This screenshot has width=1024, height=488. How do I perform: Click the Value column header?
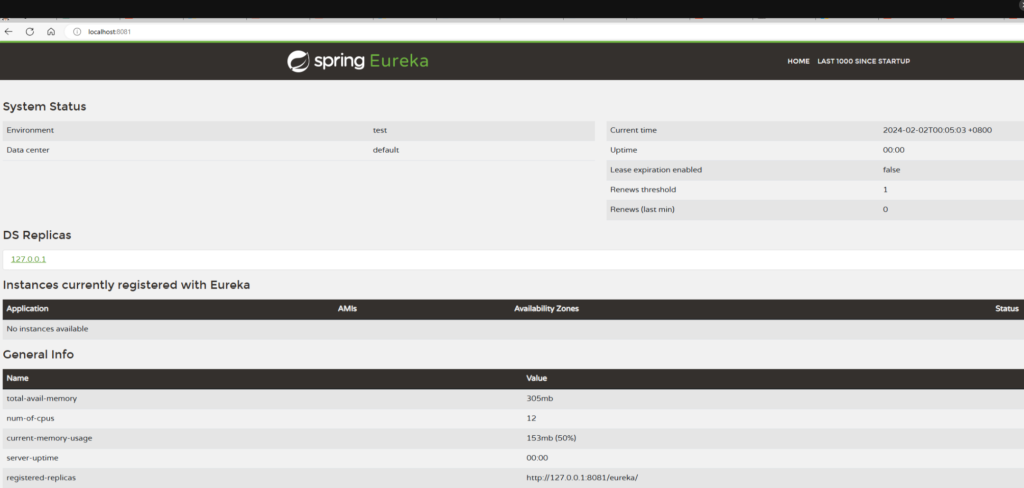point(537,378)
